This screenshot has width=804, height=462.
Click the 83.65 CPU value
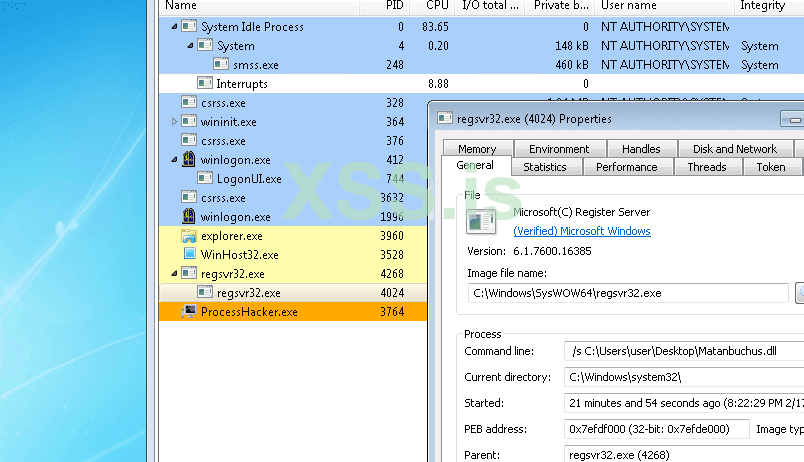click(x=435, y=27)
